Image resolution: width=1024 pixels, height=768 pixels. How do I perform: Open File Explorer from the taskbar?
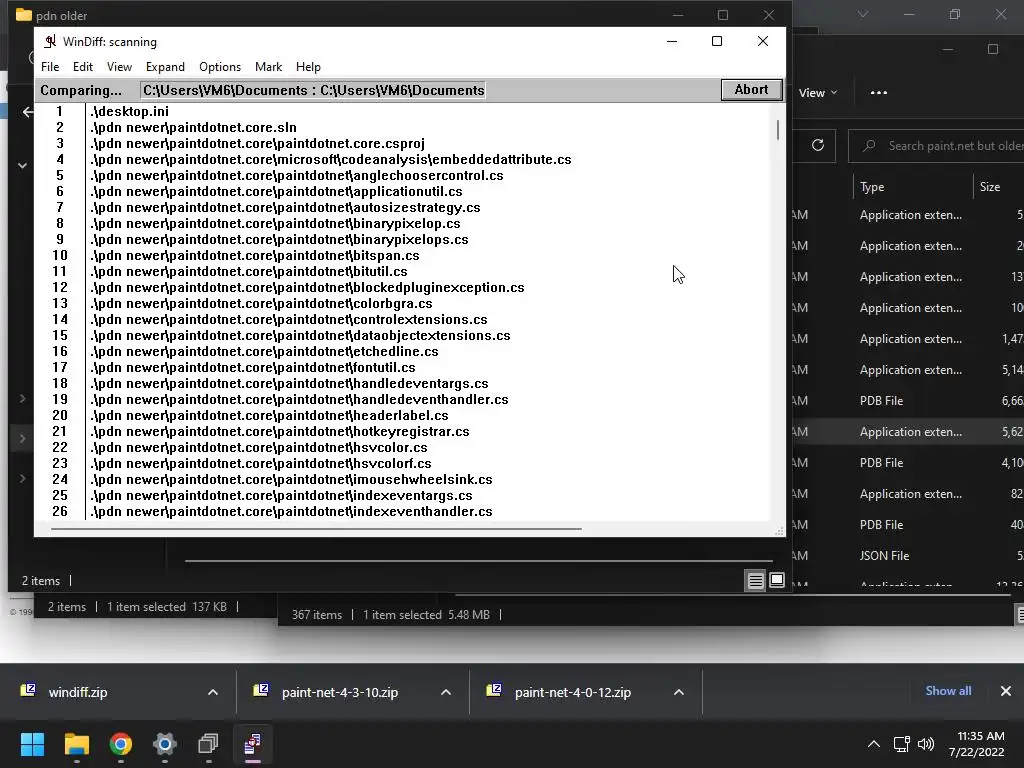[x=76, y=744]
